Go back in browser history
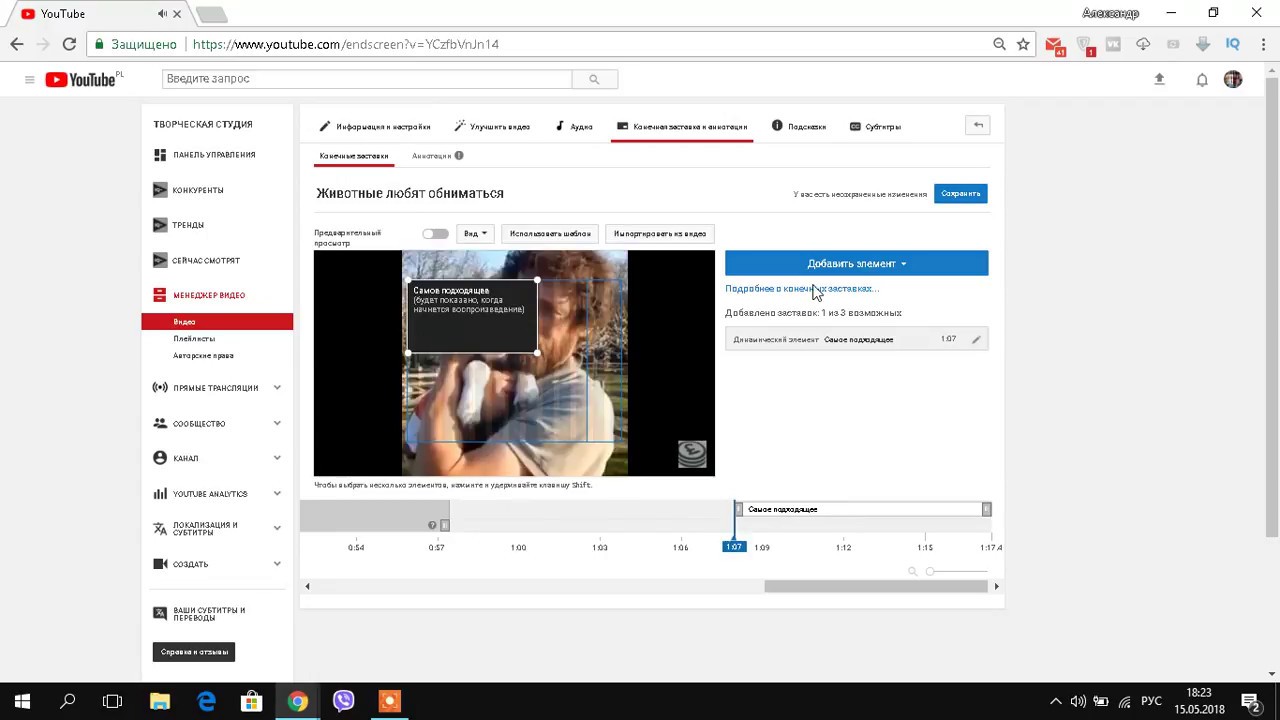This screenshot has height=720, width=1280. tap(17, 44)
